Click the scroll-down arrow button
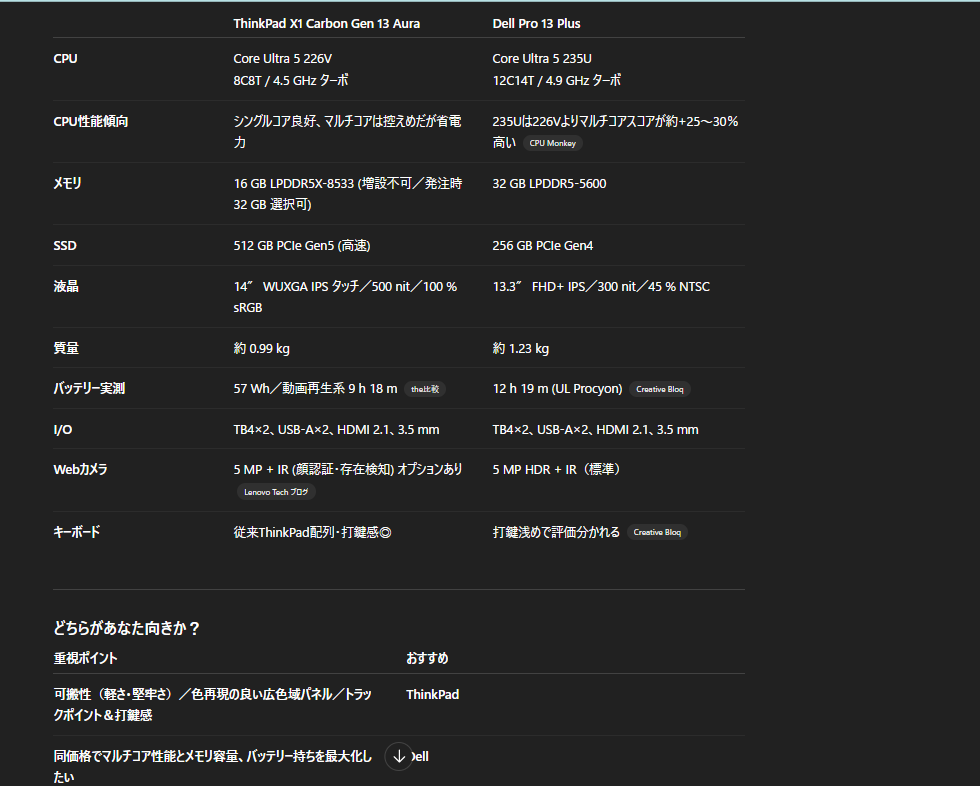The image size is (980, 786). click(399, 756)
